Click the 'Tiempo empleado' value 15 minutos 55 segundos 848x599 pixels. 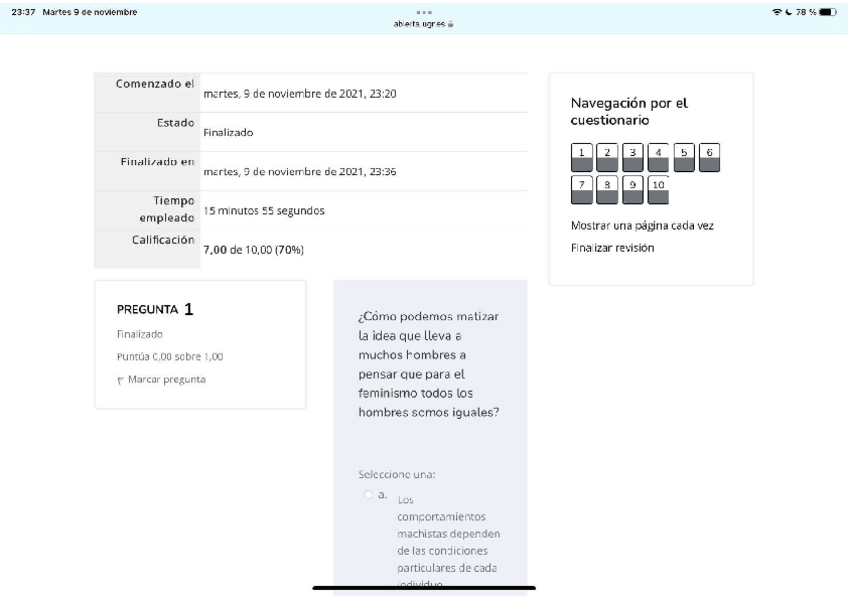click(x=264, y=211)
